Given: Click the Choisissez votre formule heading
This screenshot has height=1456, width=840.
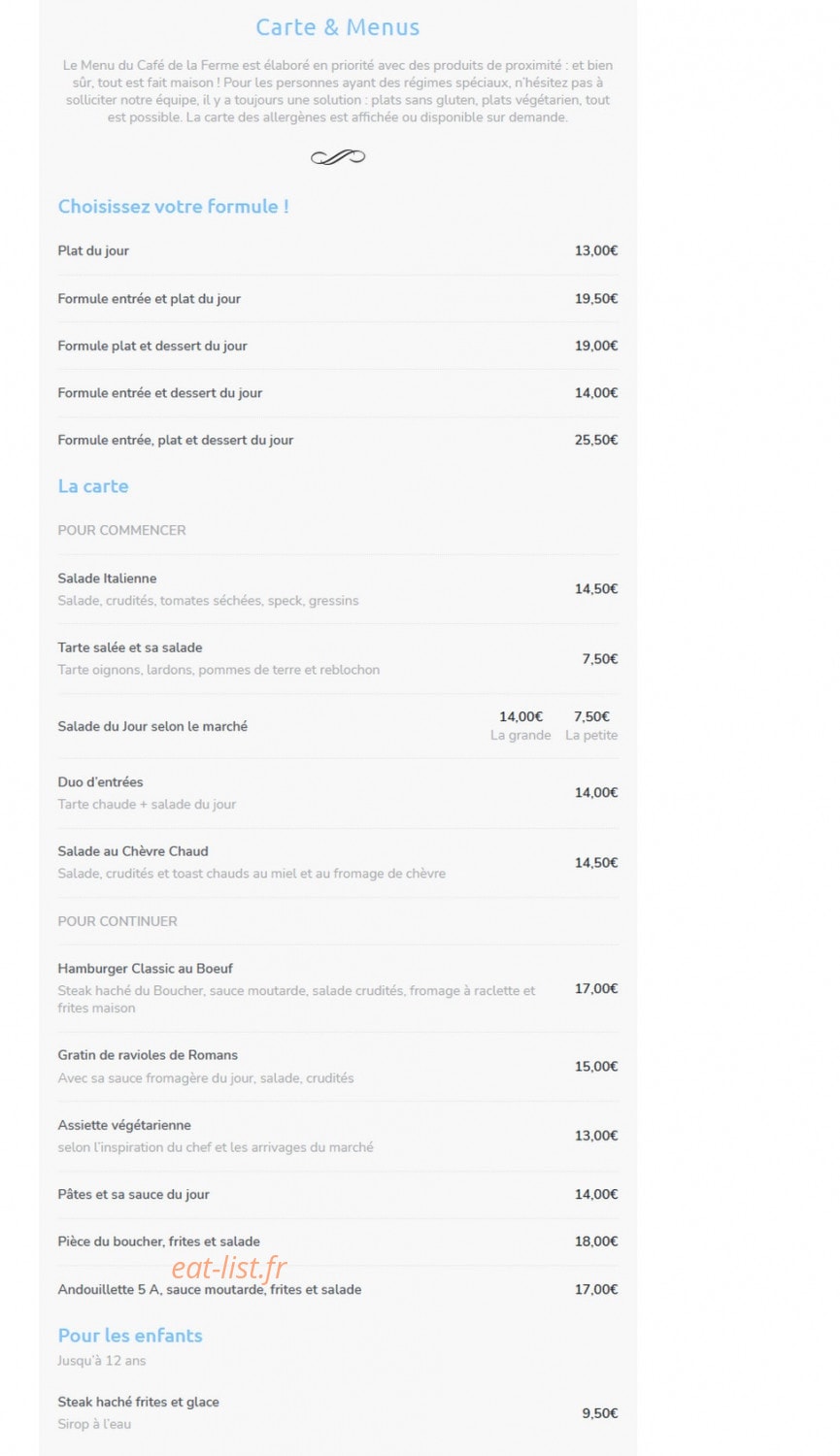Looking at the screenshot, I should [x=174, y=206].
